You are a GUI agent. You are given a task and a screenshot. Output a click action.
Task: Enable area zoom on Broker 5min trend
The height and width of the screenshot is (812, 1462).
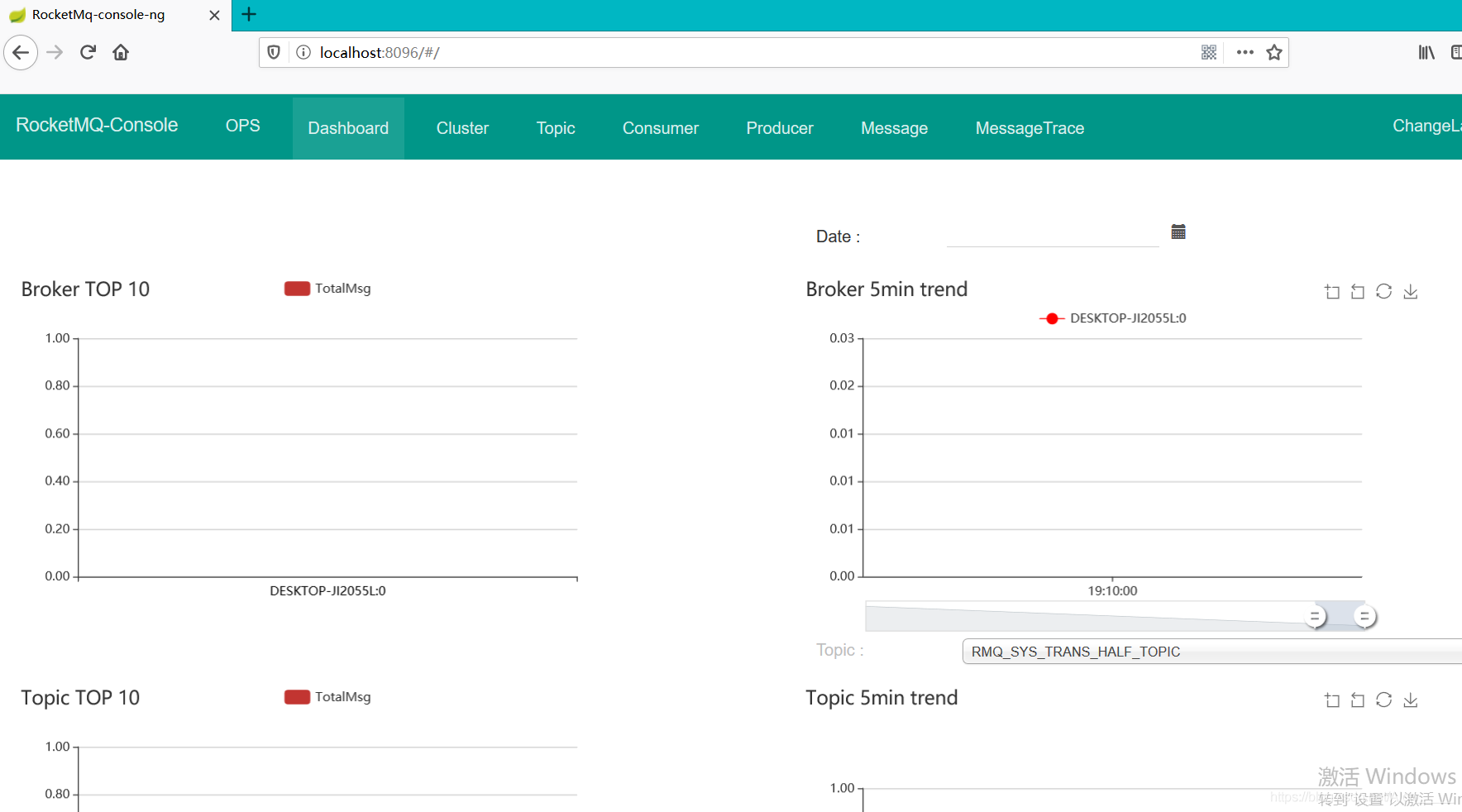tap(1332, 292)
